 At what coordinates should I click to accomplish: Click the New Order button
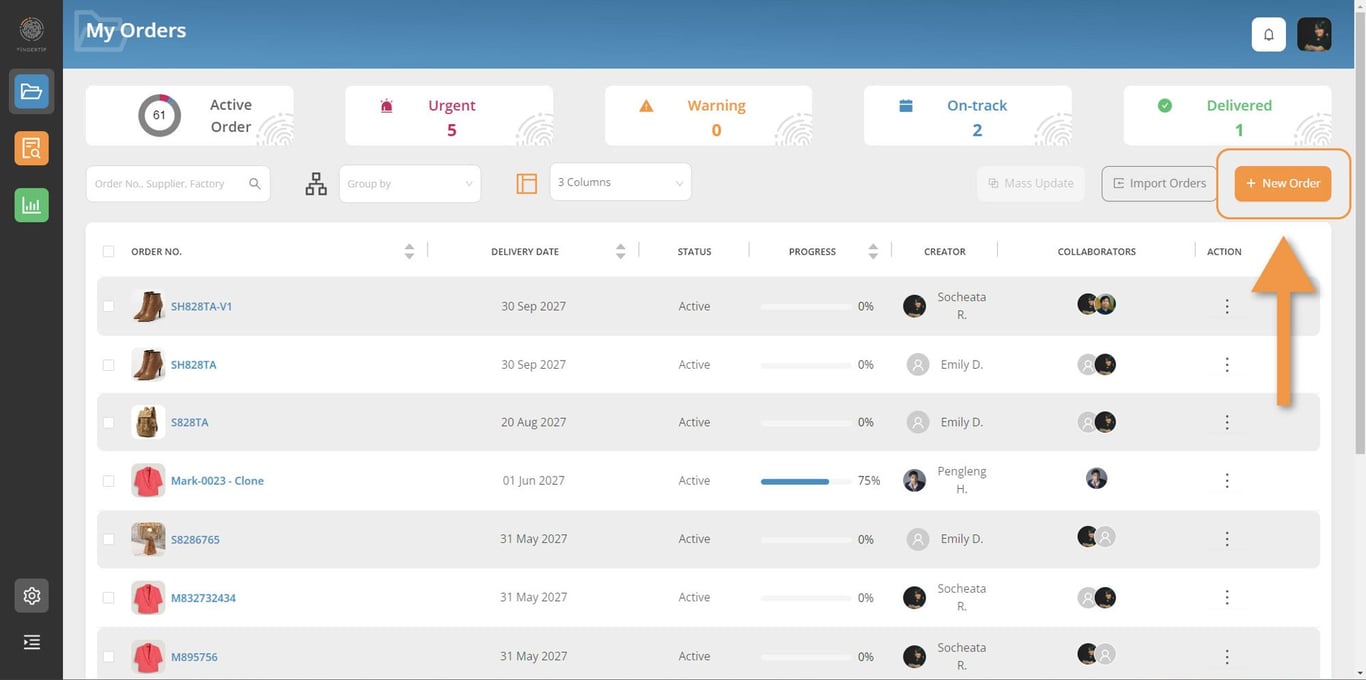click(1283, 184)
